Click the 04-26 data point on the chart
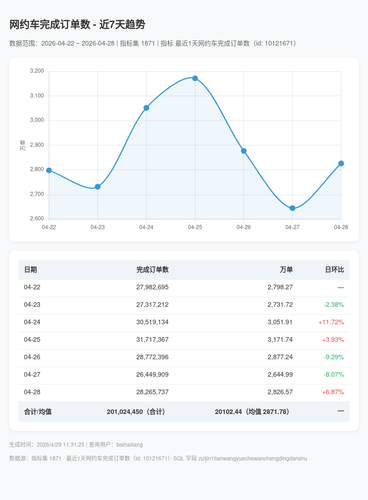Image resolution: width=368 pixels, height=500 pixels. tap(244, 151)
